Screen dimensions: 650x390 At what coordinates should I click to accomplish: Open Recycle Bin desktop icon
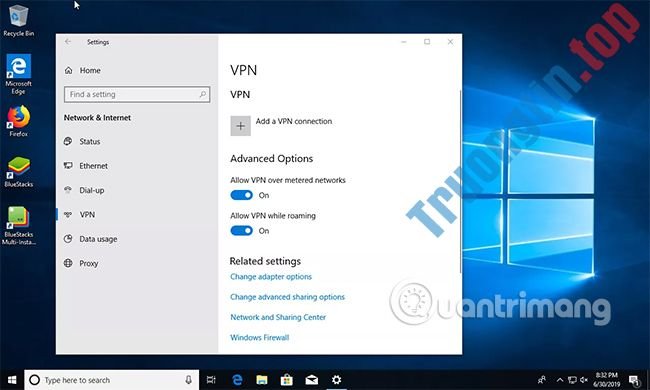(x=18, y=21)
